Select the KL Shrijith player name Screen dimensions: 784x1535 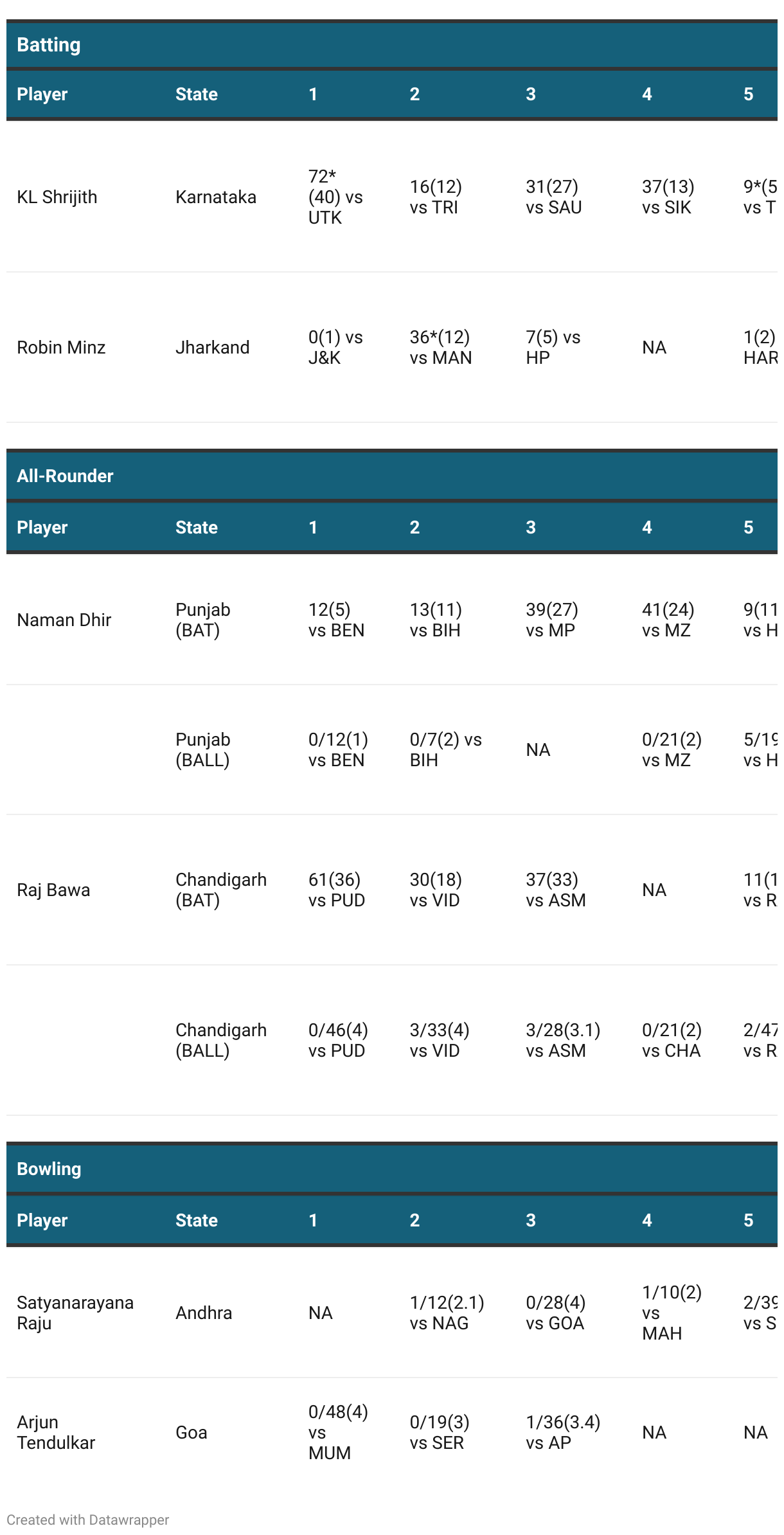click(x=57, y=197)
